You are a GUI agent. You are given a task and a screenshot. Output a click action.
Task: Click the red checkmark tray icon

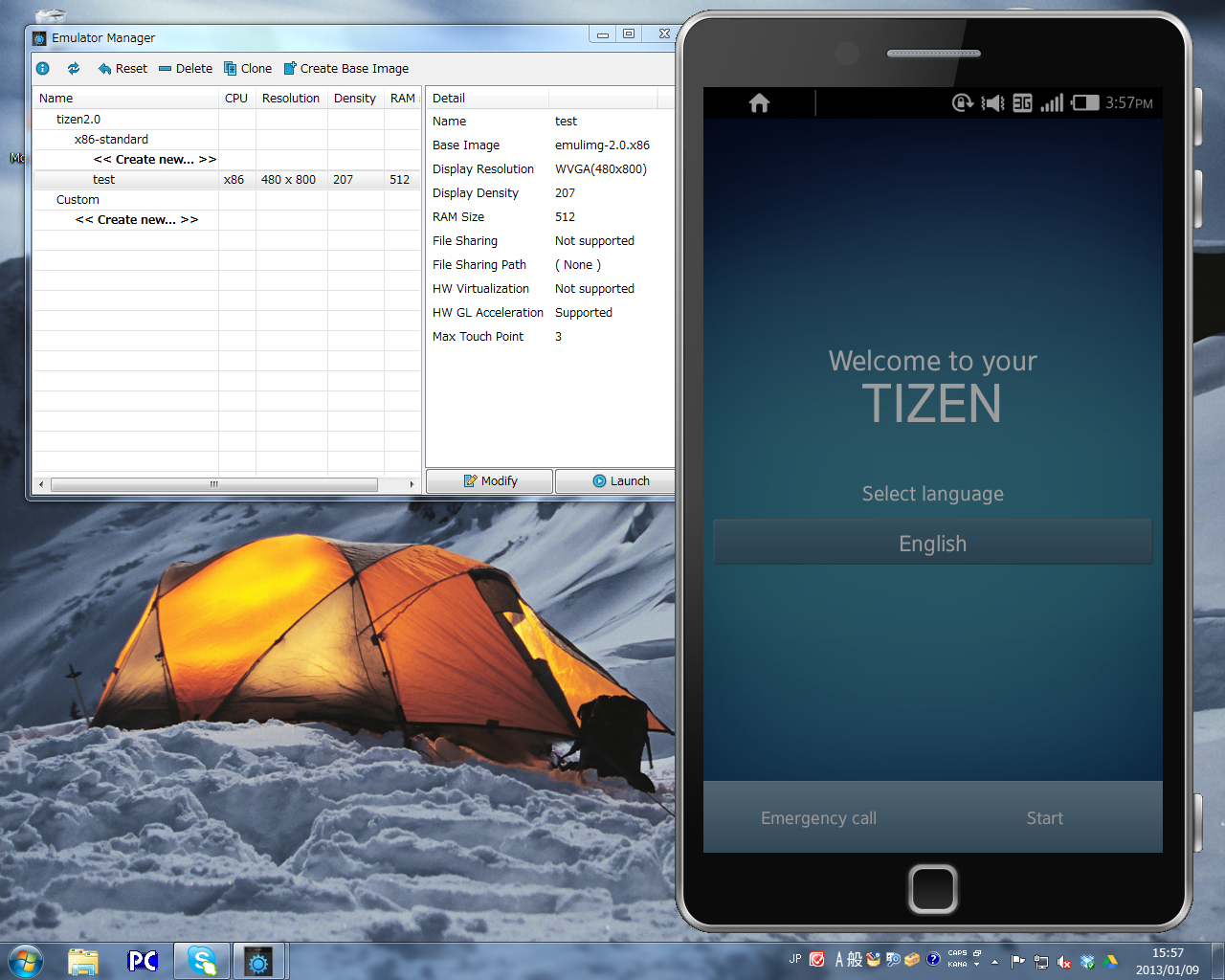(817, 959)
